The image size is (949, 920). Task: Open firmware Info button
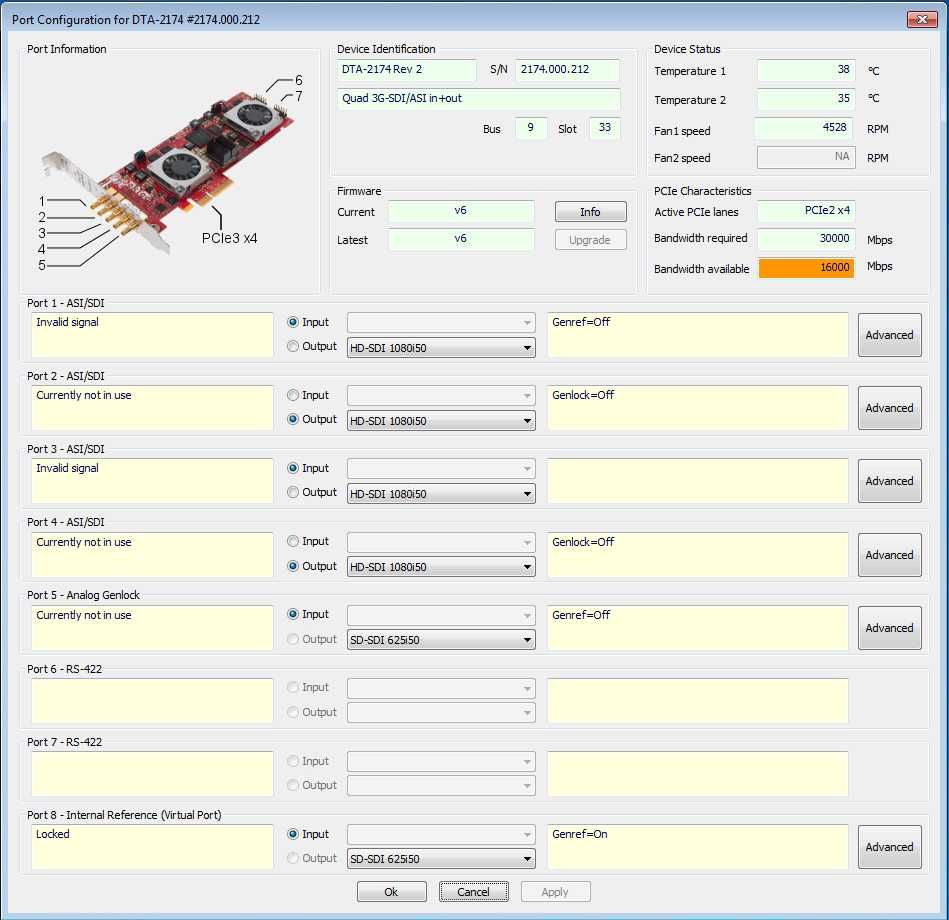[591, 212]
